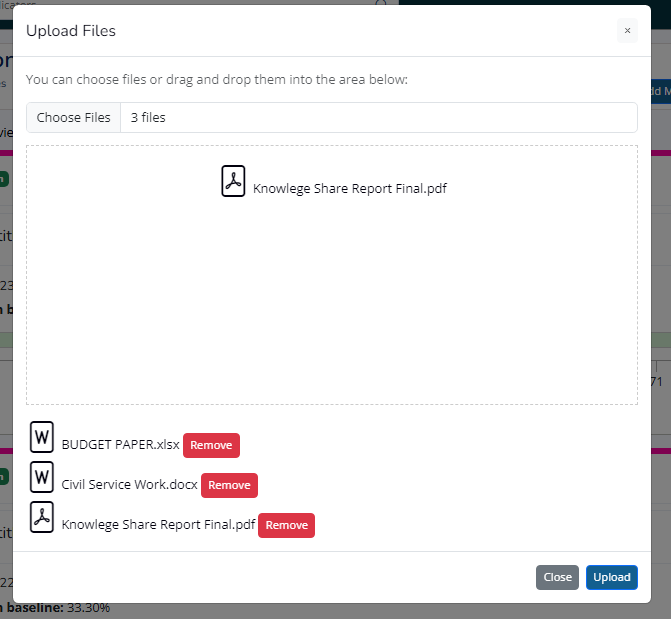Image resolution: width=671 pixels, height=619 pixels.
Task: Click the Word icon beside BUDGET PAPER.xlsx
Action: tap(42, 437)
